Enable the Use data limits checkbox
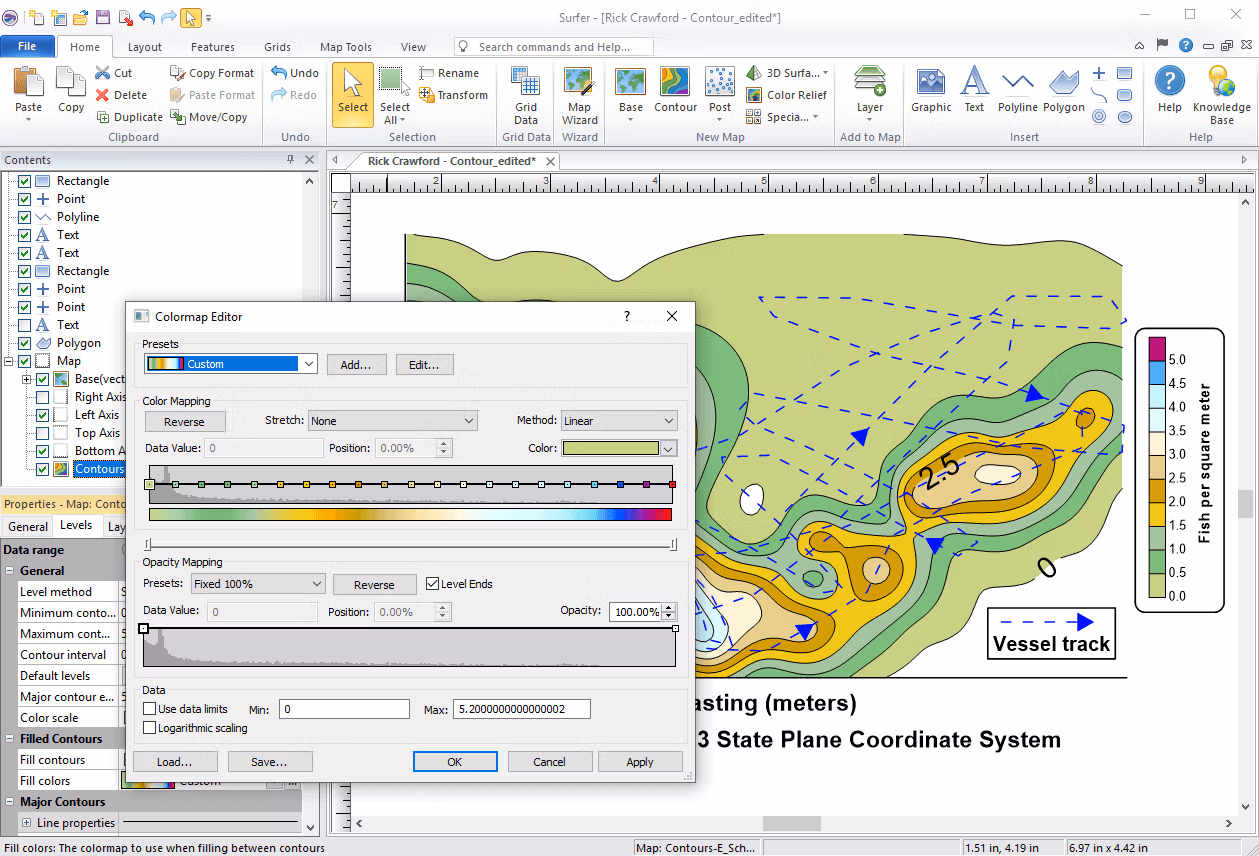 (150, 709)
